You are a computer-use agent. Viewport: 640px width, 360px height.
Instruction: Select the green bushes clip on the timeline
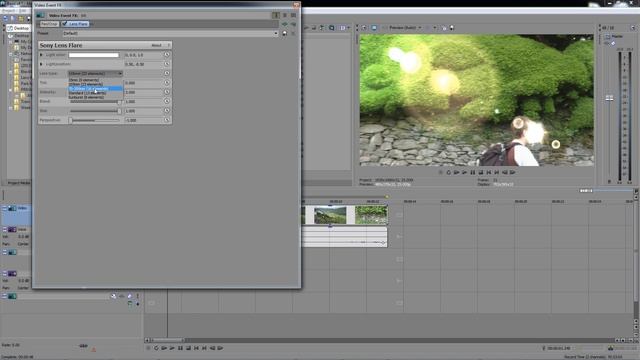coord(371,215)
